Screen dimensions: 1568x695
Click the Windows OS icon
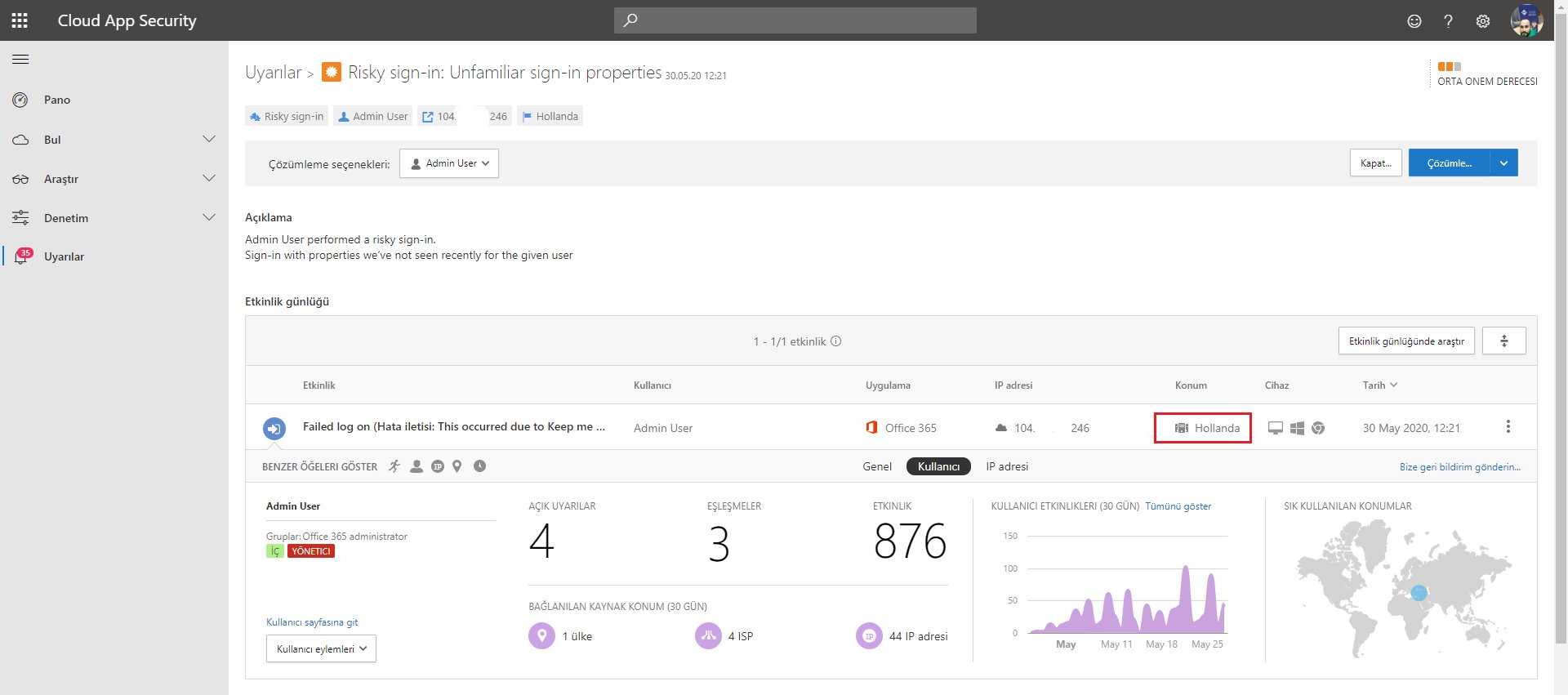coord(1297,428)
